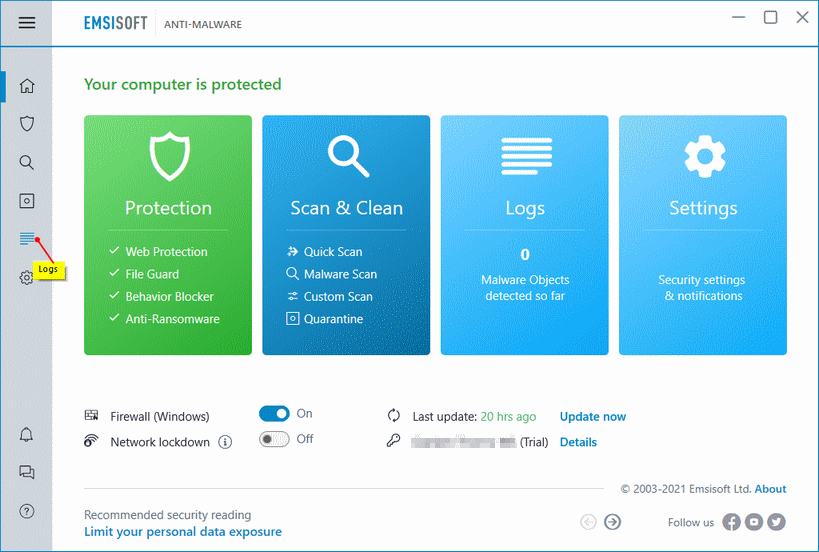Viewport: 819px width, 552px height.
Task: Open Logs from the sidebar lines icon
Action: 27,239
